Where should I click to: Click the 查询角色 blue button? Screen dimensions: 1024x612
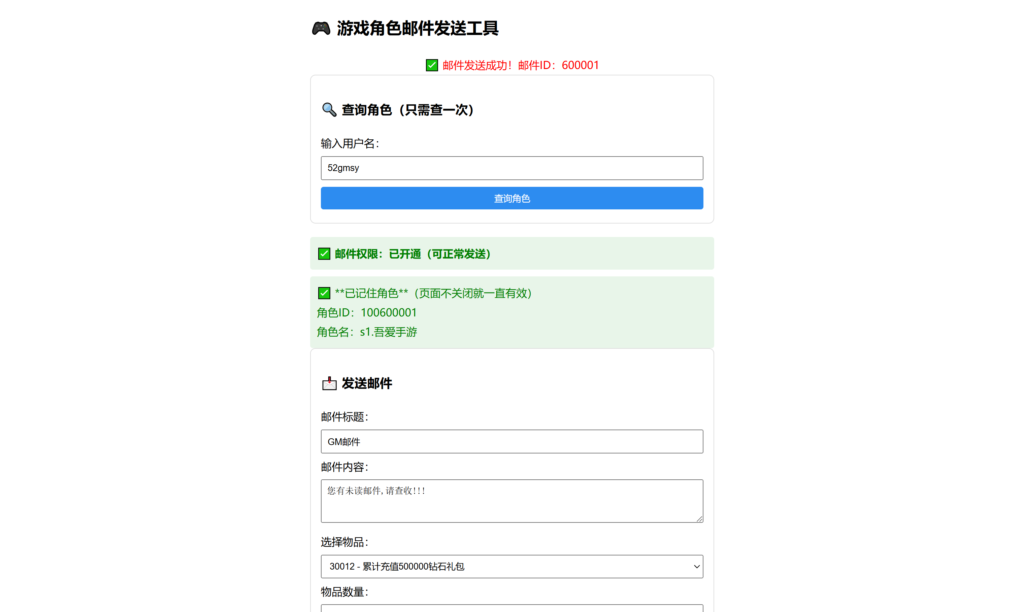click(512, 198)
